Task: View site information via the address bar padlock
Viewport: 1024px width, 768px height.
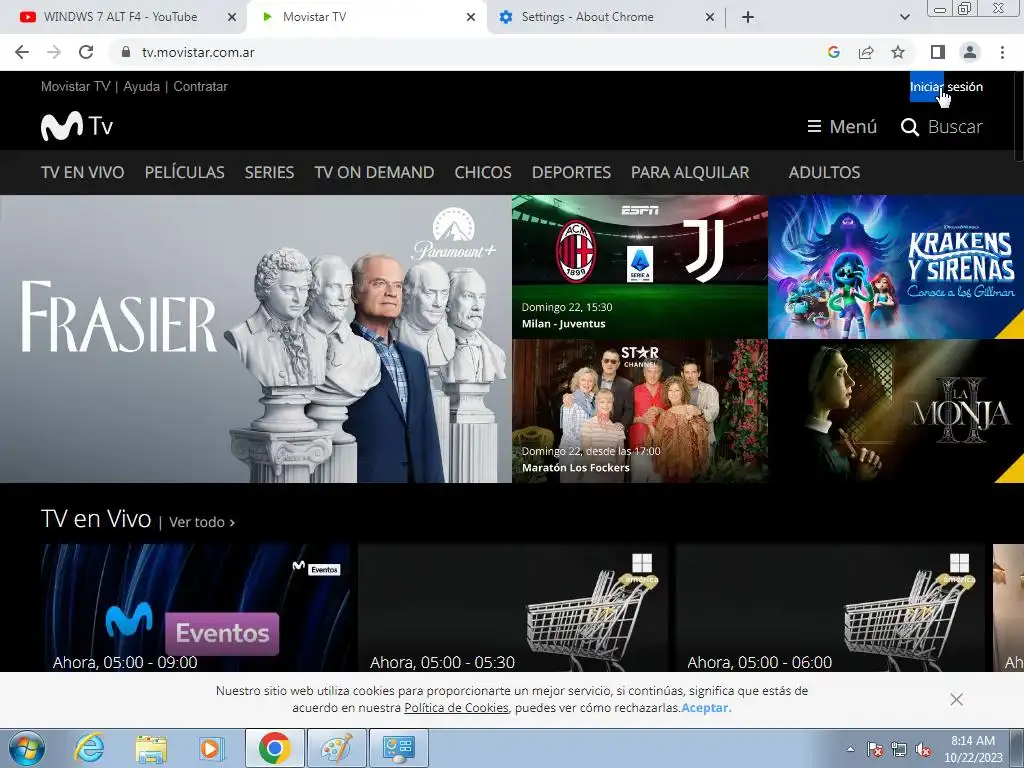Action: click(x=126, y=52)
